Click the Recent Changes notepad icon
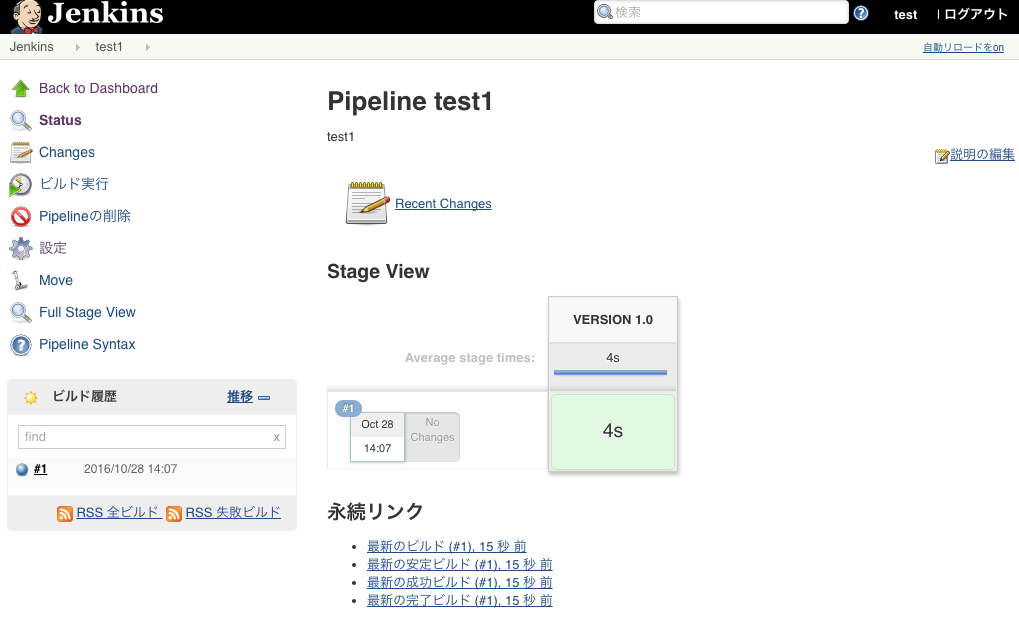1019x641 pixels. pyautogui.click(x=366, y=203)
